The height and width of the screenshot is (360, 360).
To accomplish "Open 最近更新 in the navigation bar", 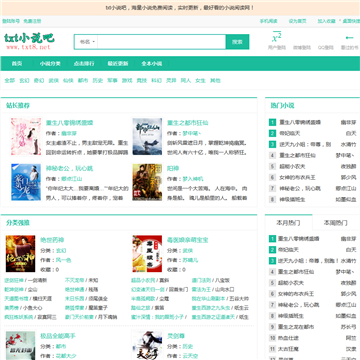I will [x=118, y=64].
